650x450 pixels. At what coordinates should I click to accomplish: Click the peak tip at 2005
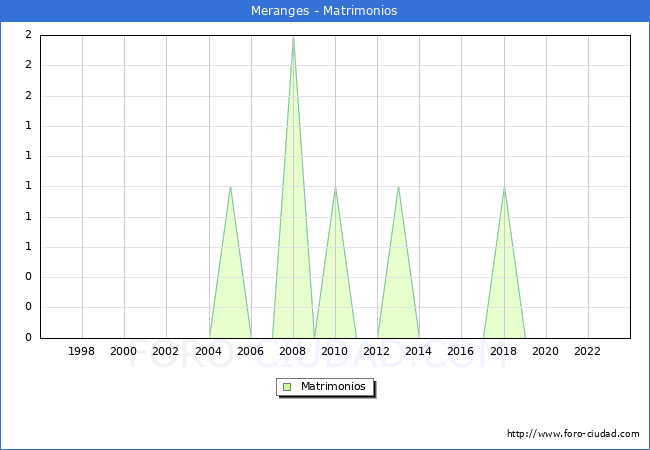(230, 187)
